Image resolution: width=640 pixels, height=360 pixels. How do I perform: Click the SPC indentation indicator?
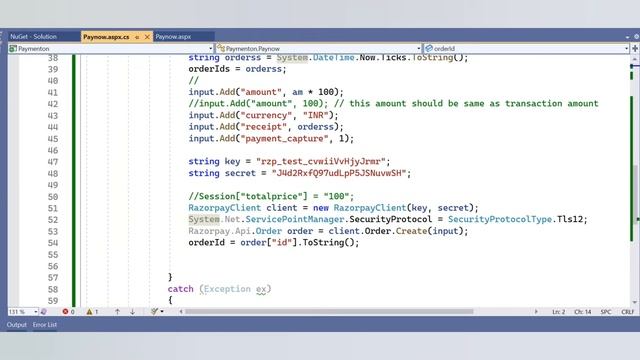[x=606, y=312]
